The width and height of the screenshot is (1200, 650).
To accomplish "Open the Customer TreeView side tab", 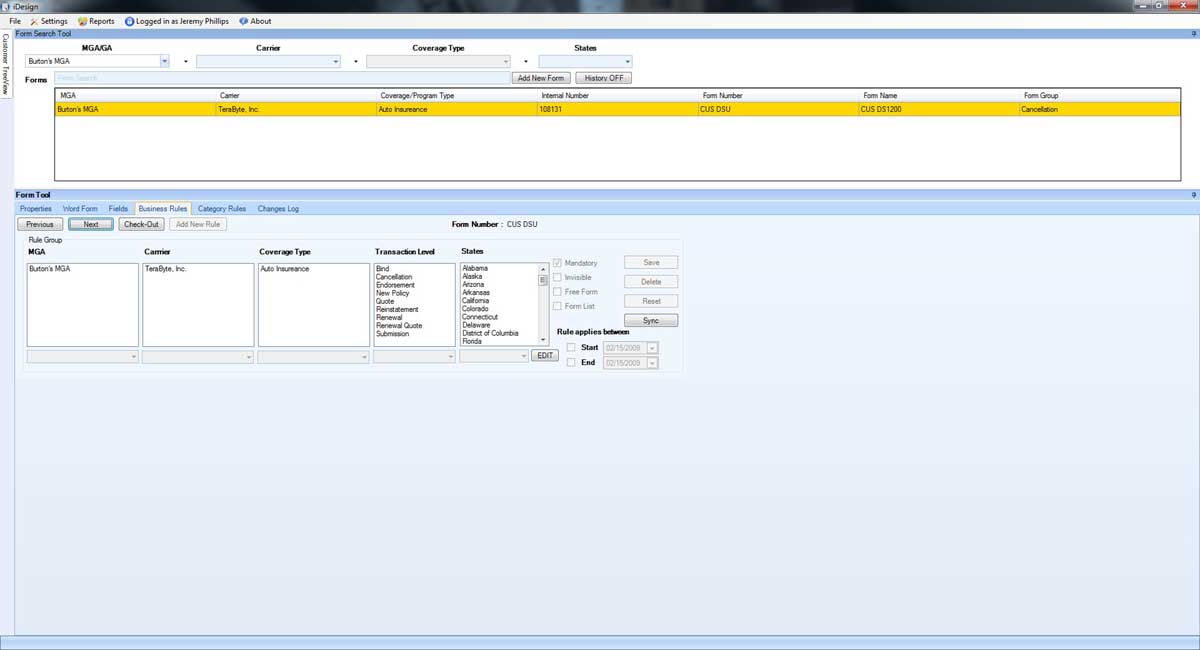I will [5, 65].
